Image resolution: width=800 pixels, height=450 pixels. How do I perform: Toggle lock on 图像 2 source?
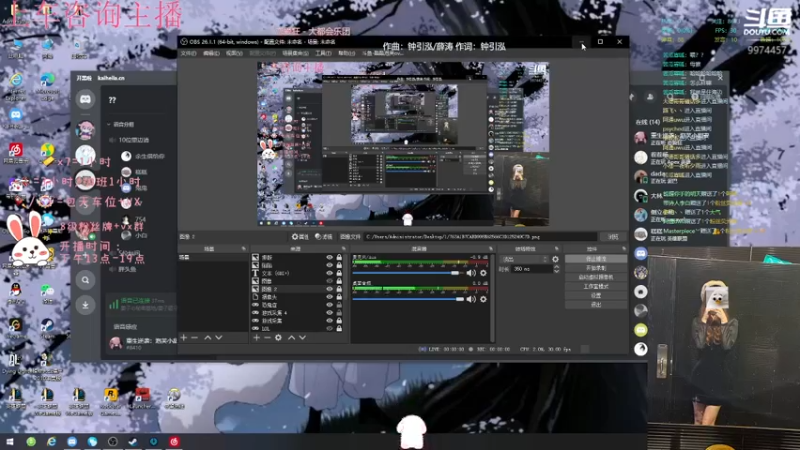pos(339,289)
